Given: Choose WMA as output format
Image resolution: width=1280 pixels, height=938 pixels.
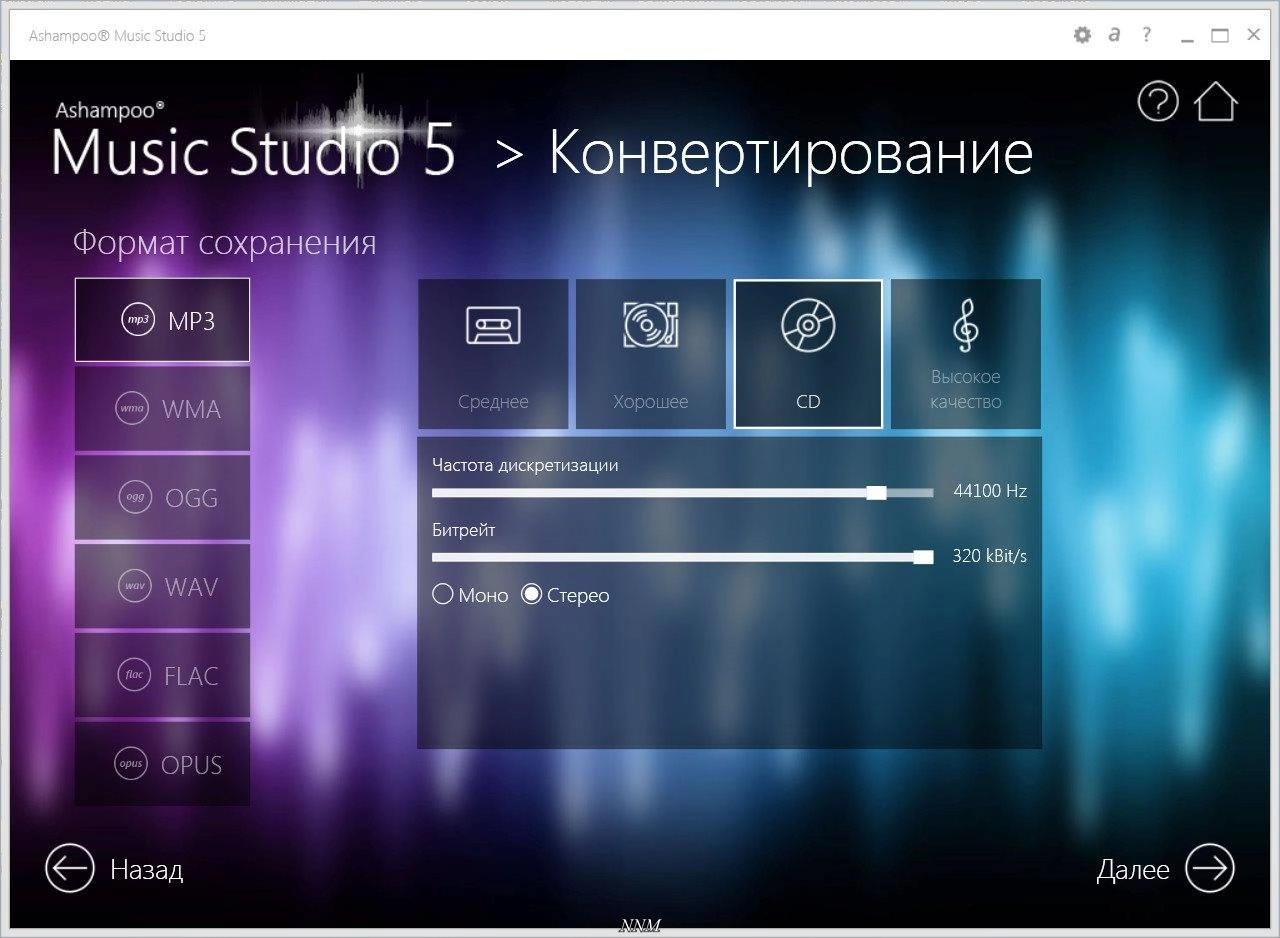Looking at the screenshot, I should point(162,409).
